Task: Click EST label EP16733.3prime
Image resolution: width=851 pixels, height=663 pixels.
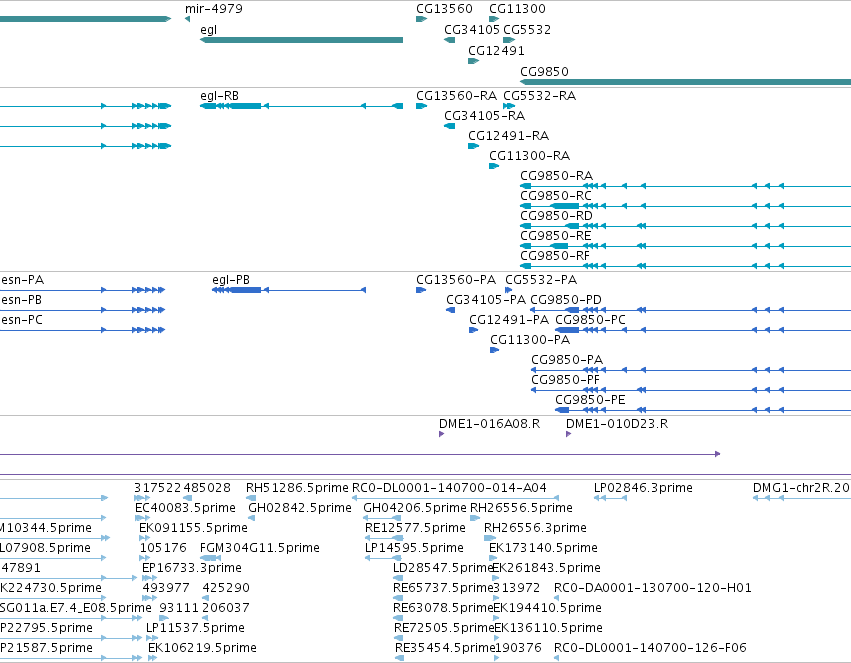Action: click(x=192, y=568)
